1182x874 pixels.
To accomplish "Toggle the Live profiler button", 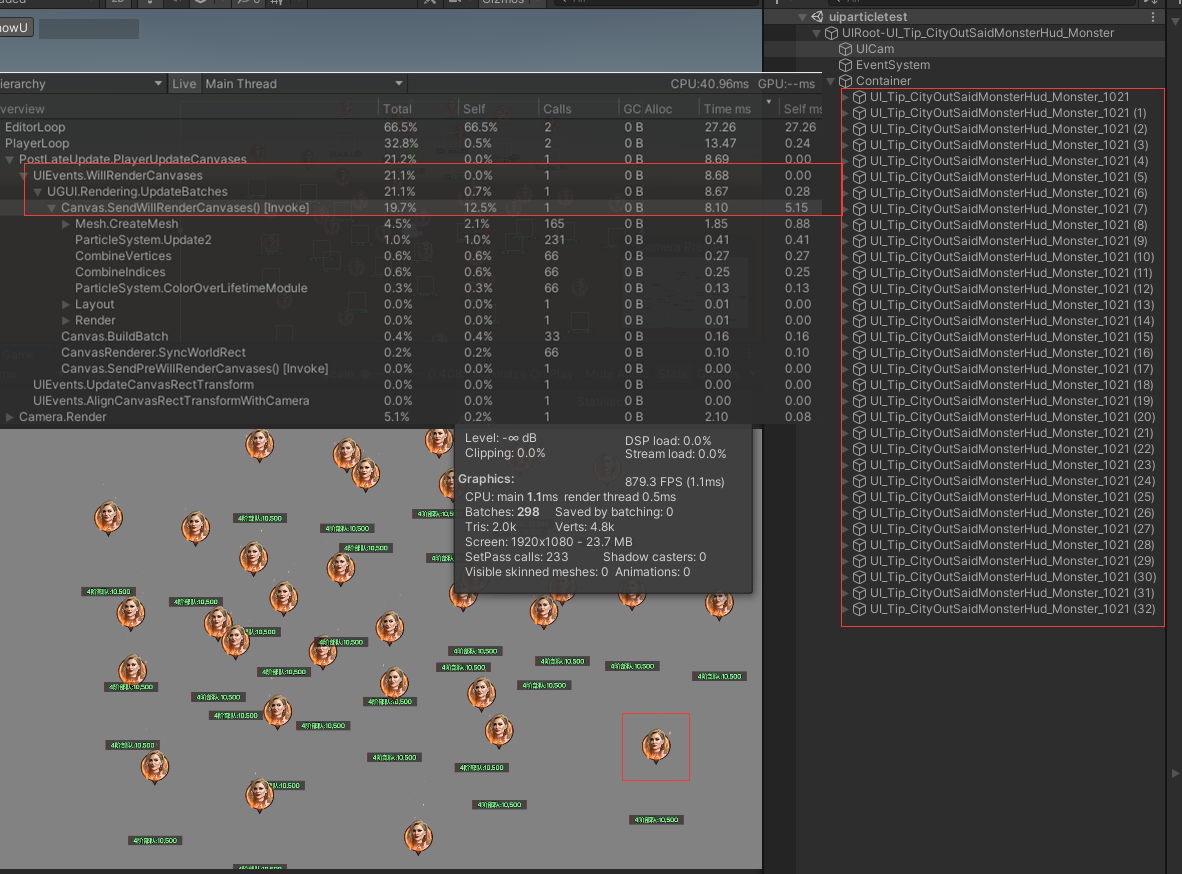I will [x=184, y=84].
